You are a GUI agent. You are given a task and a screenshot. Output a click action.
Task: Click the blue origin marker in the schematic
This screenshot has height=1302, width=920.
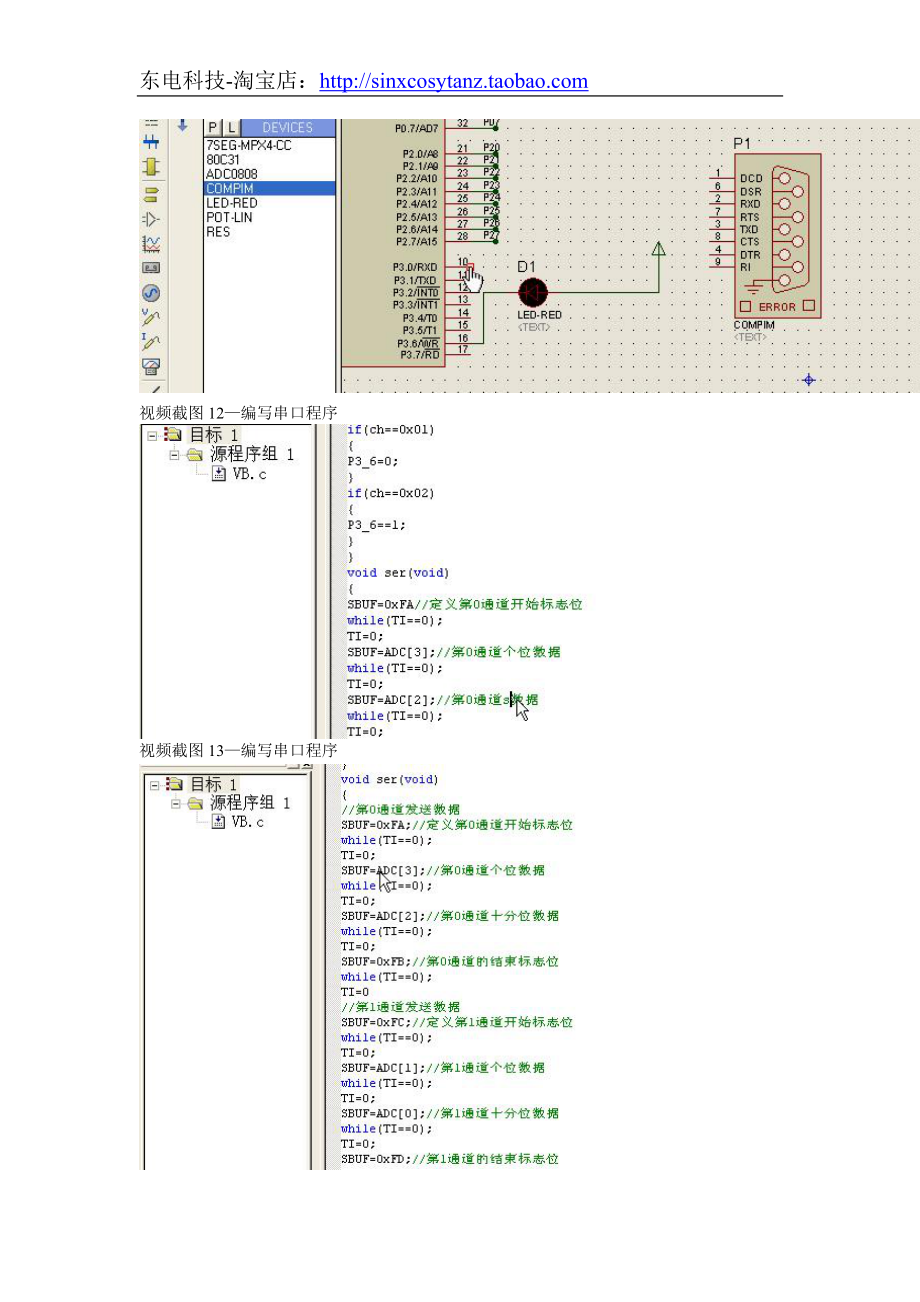(809, 380)
